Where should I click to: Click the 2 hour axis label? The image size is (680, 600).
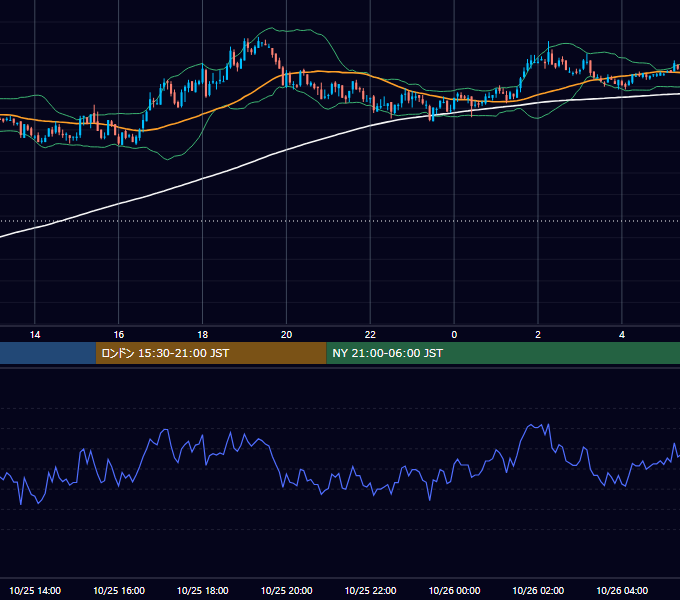point(538,335)
